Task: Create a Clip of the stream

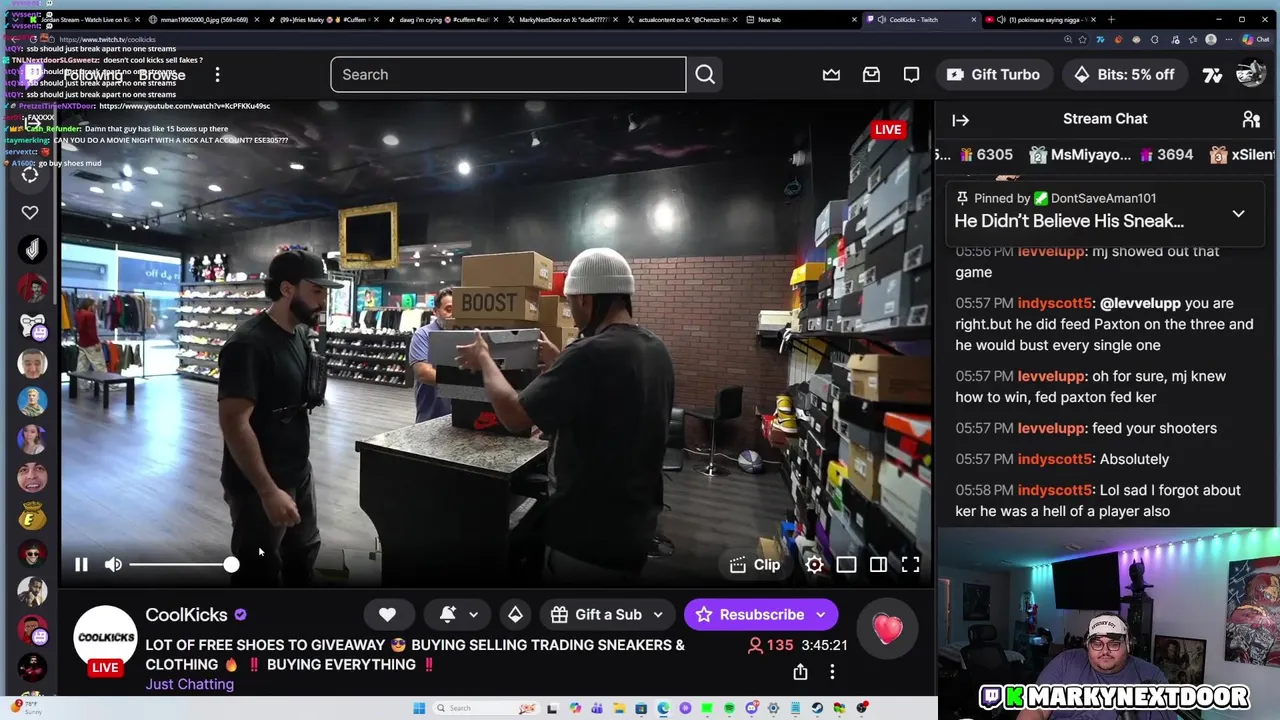Action: coord(755,565)
